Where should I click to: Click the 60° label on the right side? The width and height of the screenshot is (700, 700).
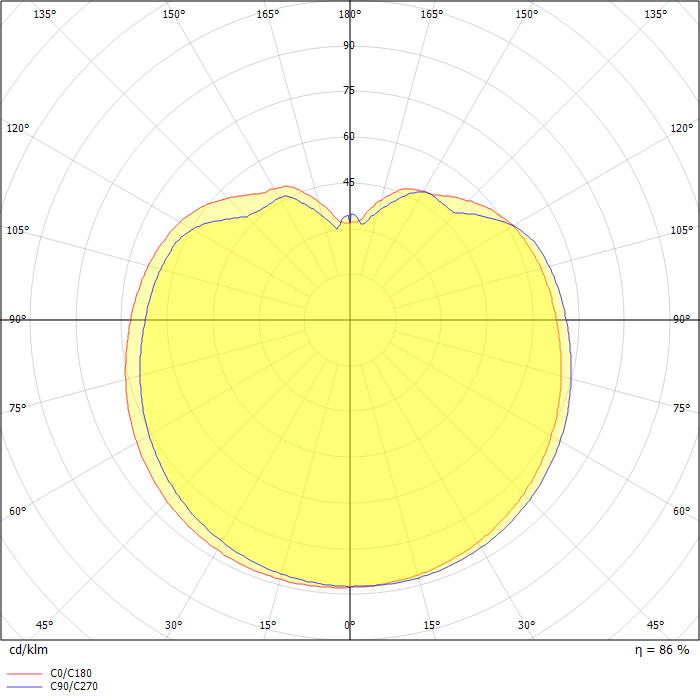pos(682,511)
